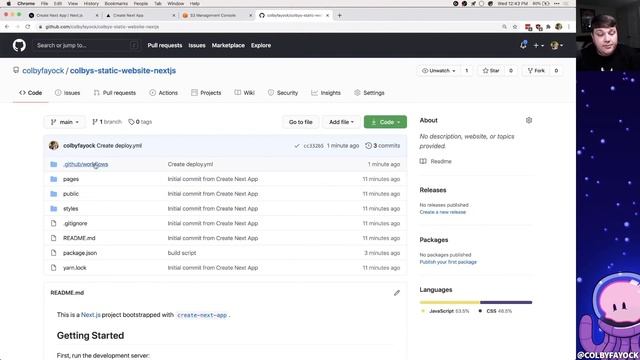Click the Search or jump to field
This screenshot has width=640, height=360.
[86, 45]
